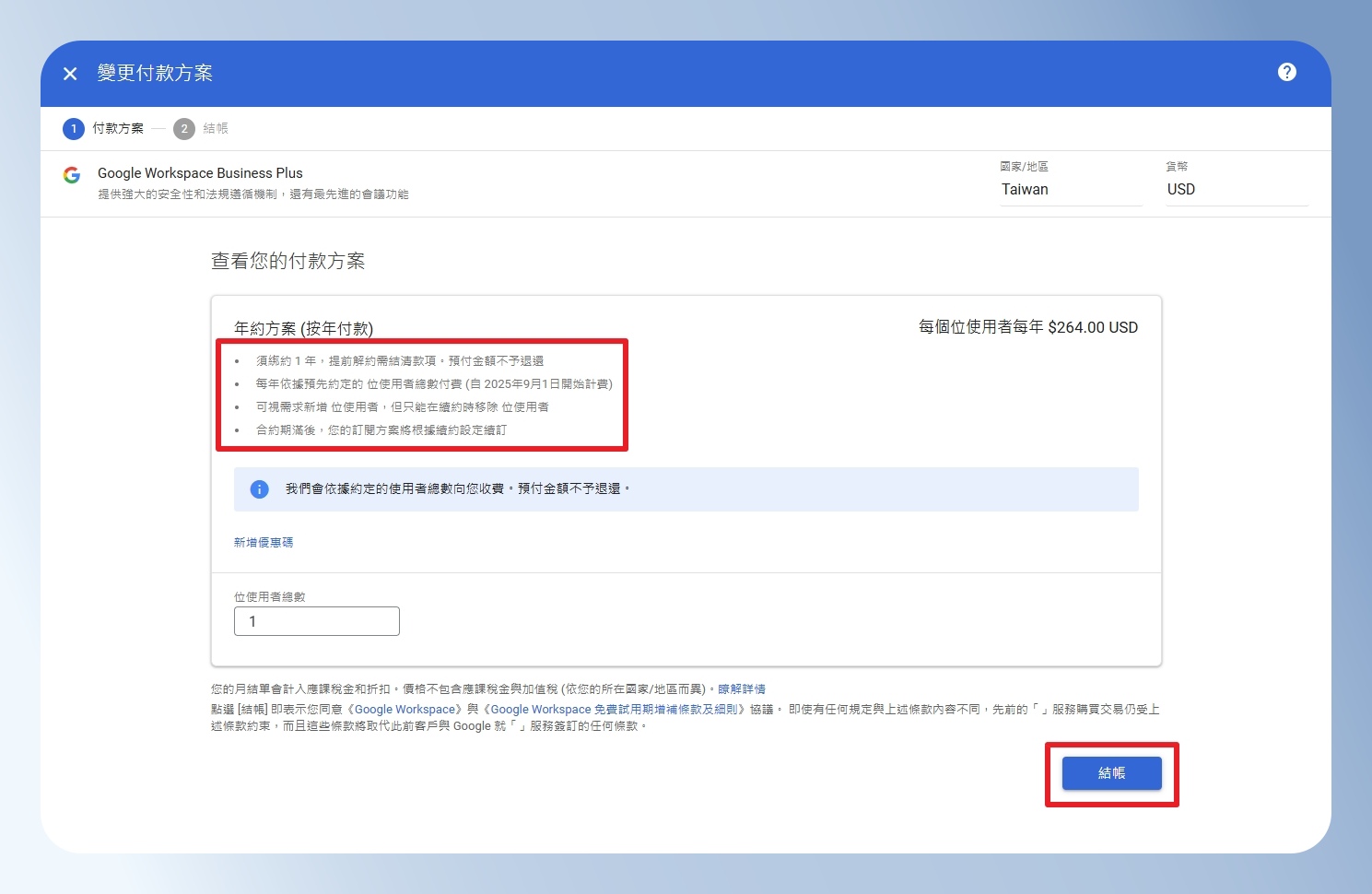Click the bullet mentioning 2025年9月1日
This screenshot has width=1372, height=894.
[x=434, y=384]
